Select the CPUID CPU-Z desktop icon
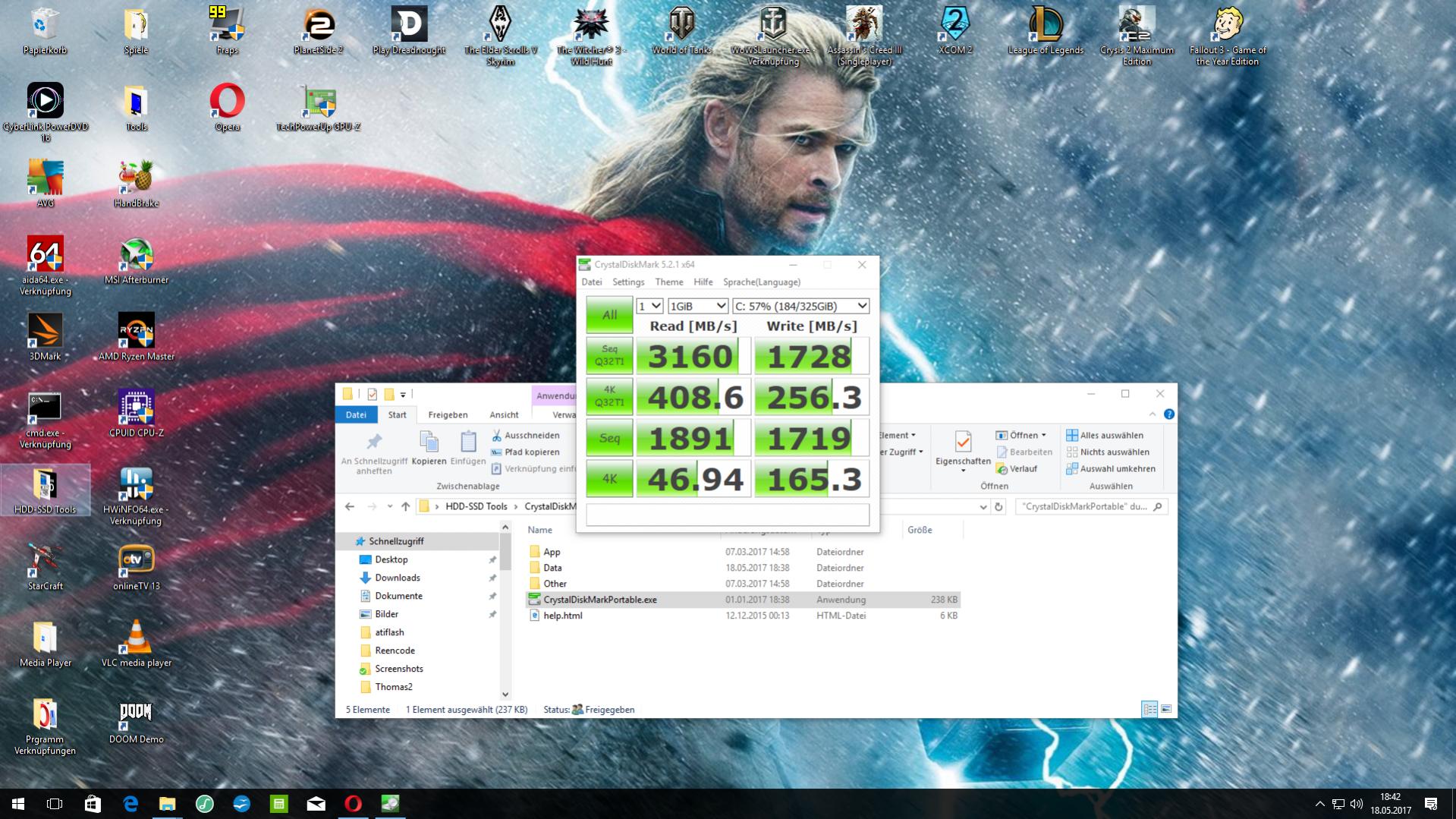The width and height of the screenshot is (1456, 819). (136, 414)
